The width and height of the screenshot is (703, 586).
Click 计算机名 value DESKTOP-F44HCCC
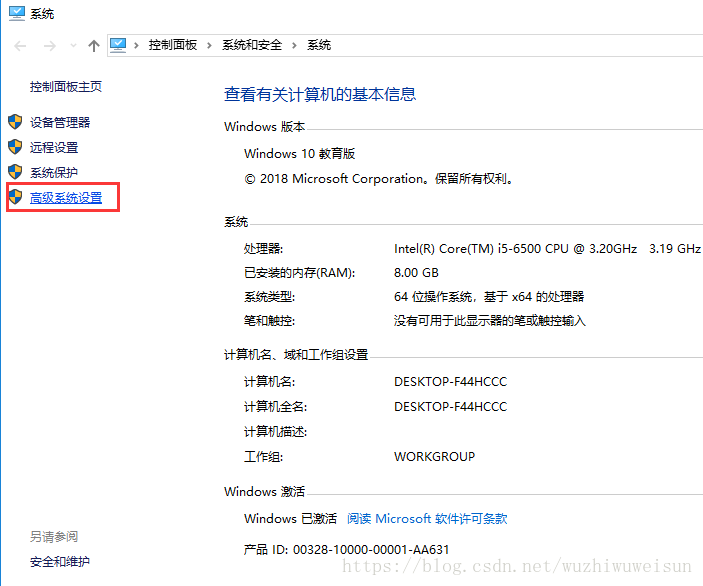coord(450,382)
